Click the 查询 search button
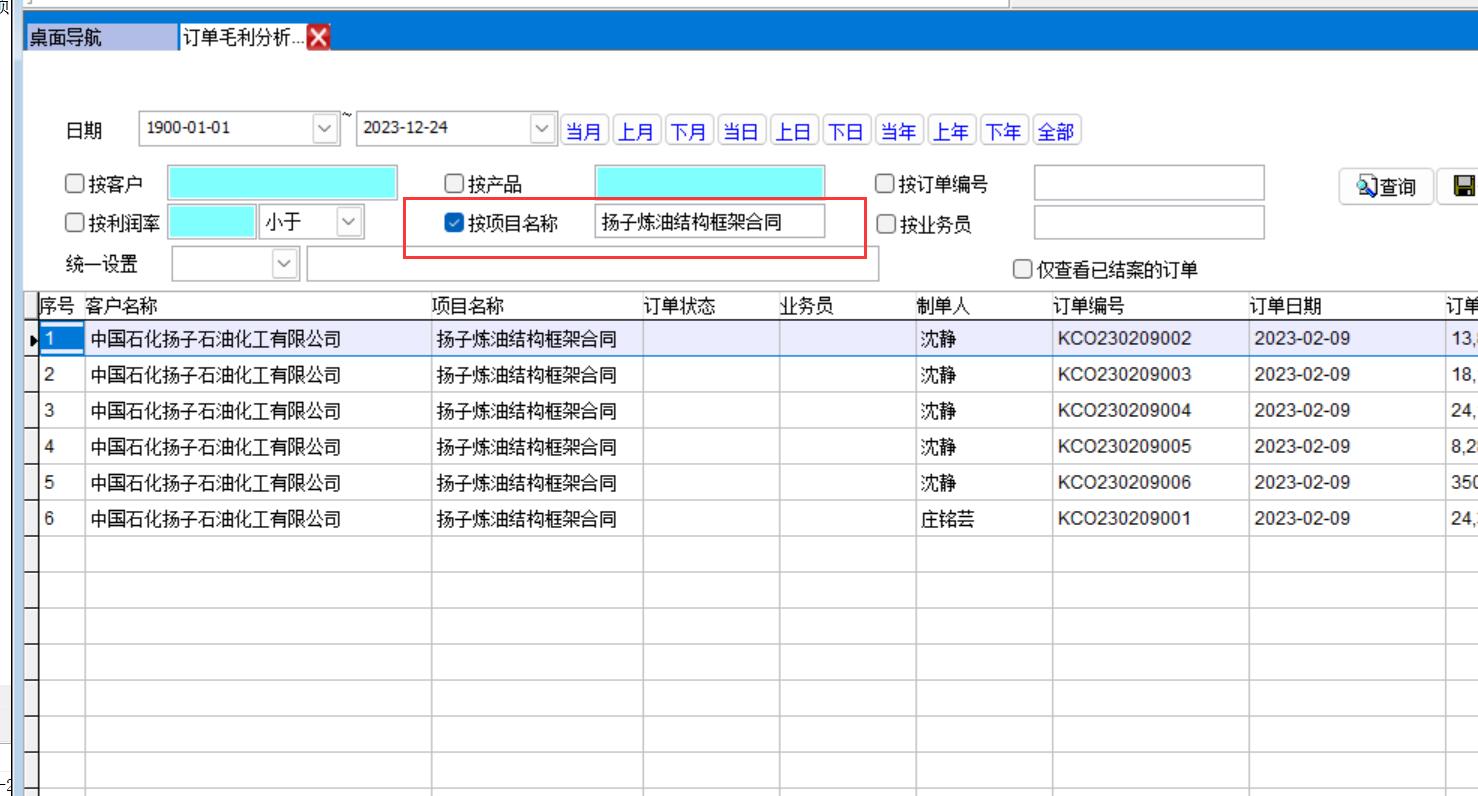This screenshot has height=796, width=1478. tap(1386, 187)
